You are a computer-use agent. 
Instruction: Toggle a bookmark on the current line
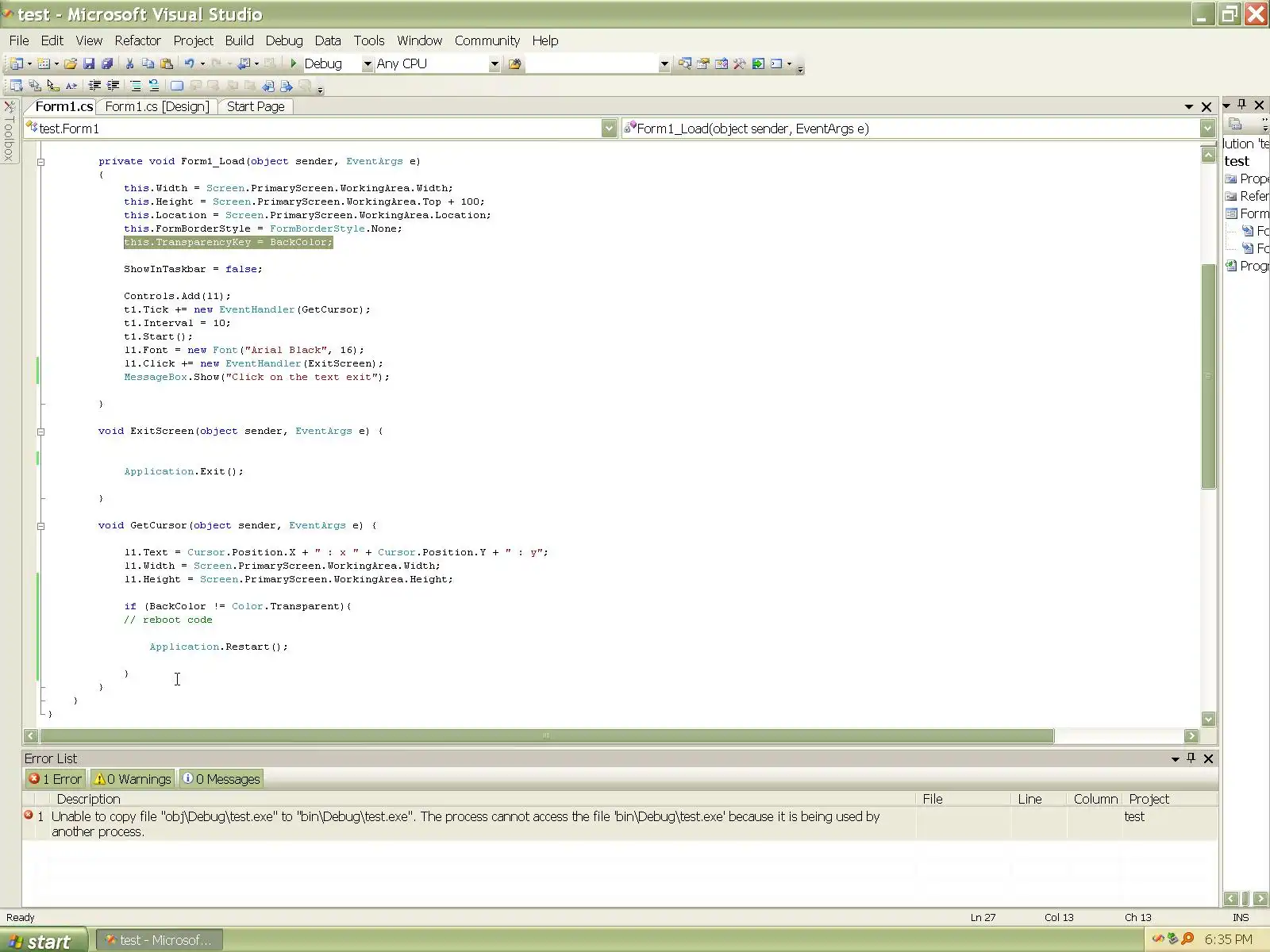(177, 86)
